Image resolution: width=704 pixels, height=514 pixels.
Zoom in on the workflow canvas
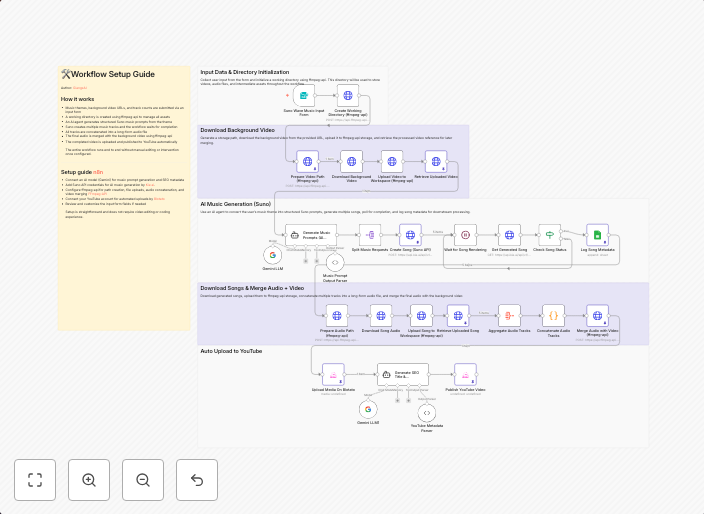[x=89, y=480]
